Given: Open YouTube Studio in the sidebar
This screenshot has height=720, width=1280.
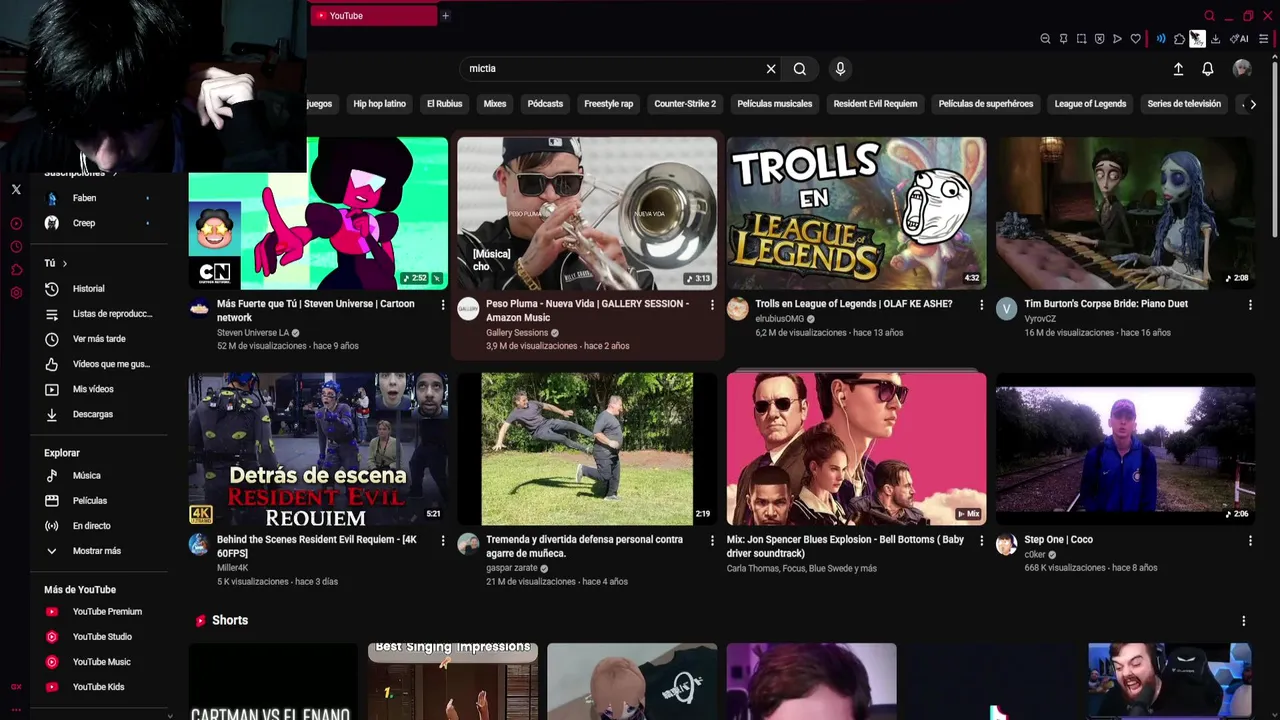Looking at the screenshot, I should (x=102, y=637).
